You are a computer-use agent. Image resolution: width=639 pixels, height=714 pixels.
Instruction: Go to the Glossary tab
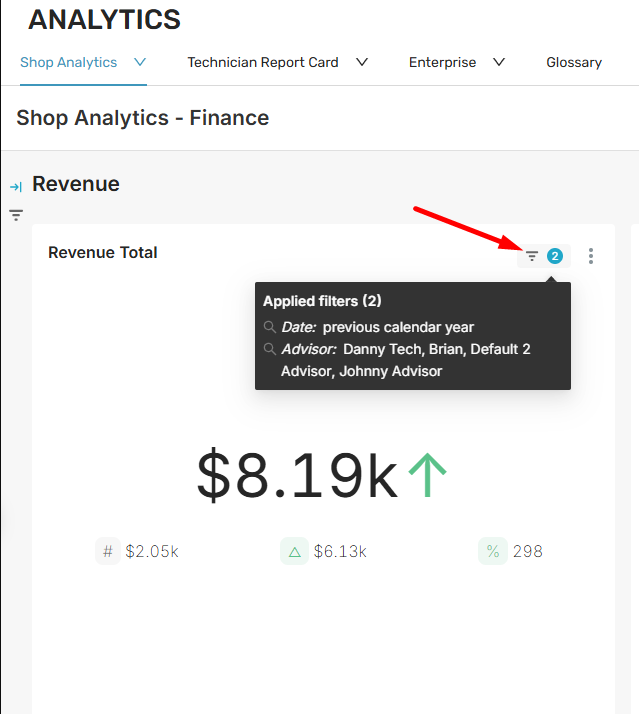574,62
